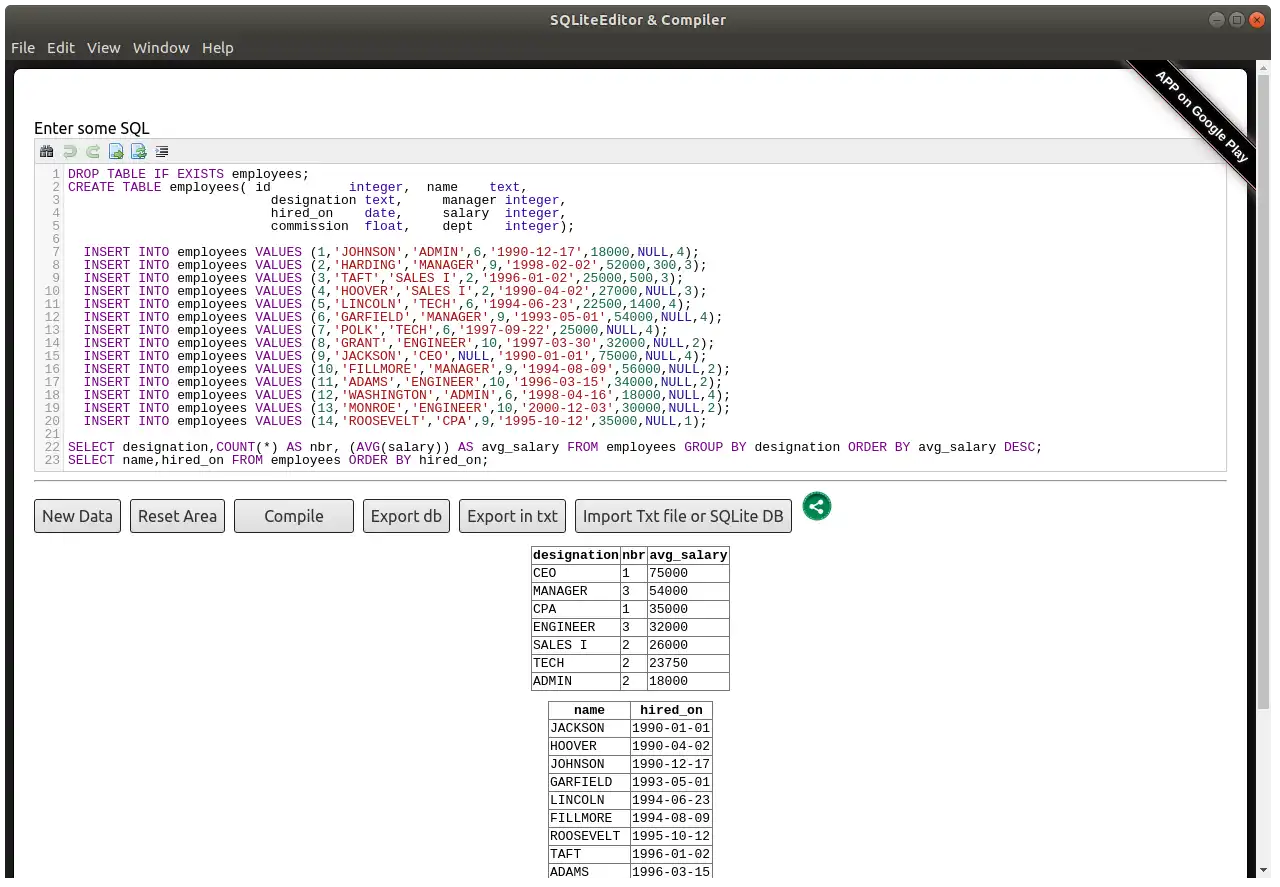The image size is (1280, 887).
Task: Click the avg_salary column header
Action: tap(688, 555)
